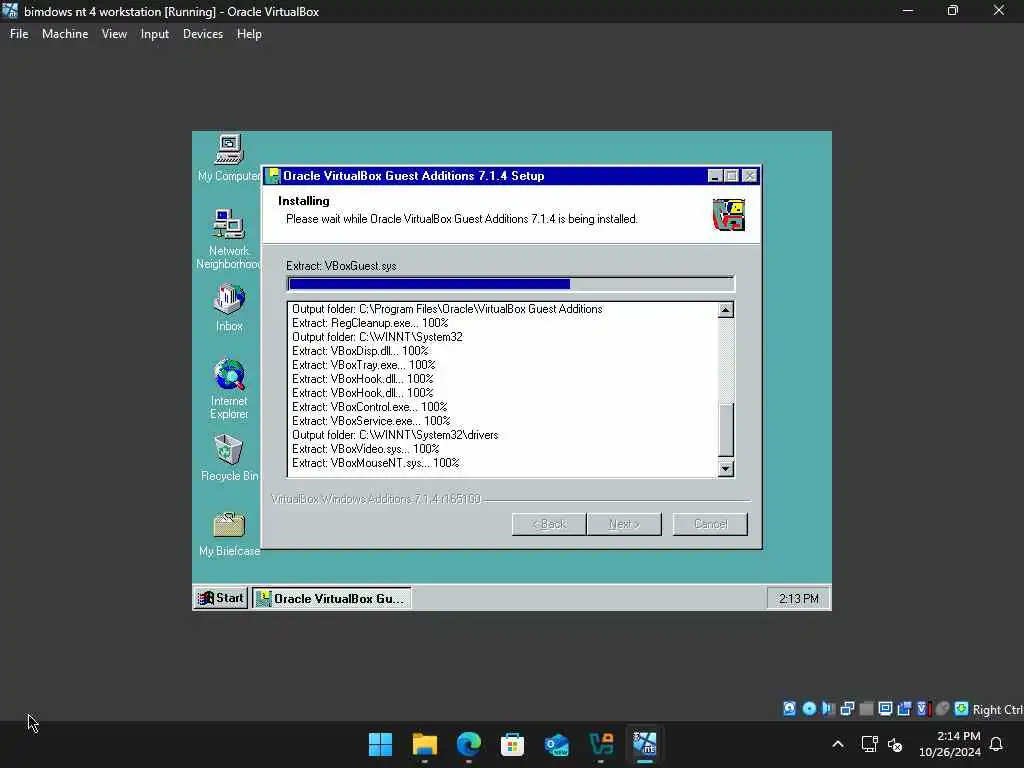The height and width of the screenshot is (768, 1024).
Task: Click the V virtualization indicator icon
Action: click(923, 709)
